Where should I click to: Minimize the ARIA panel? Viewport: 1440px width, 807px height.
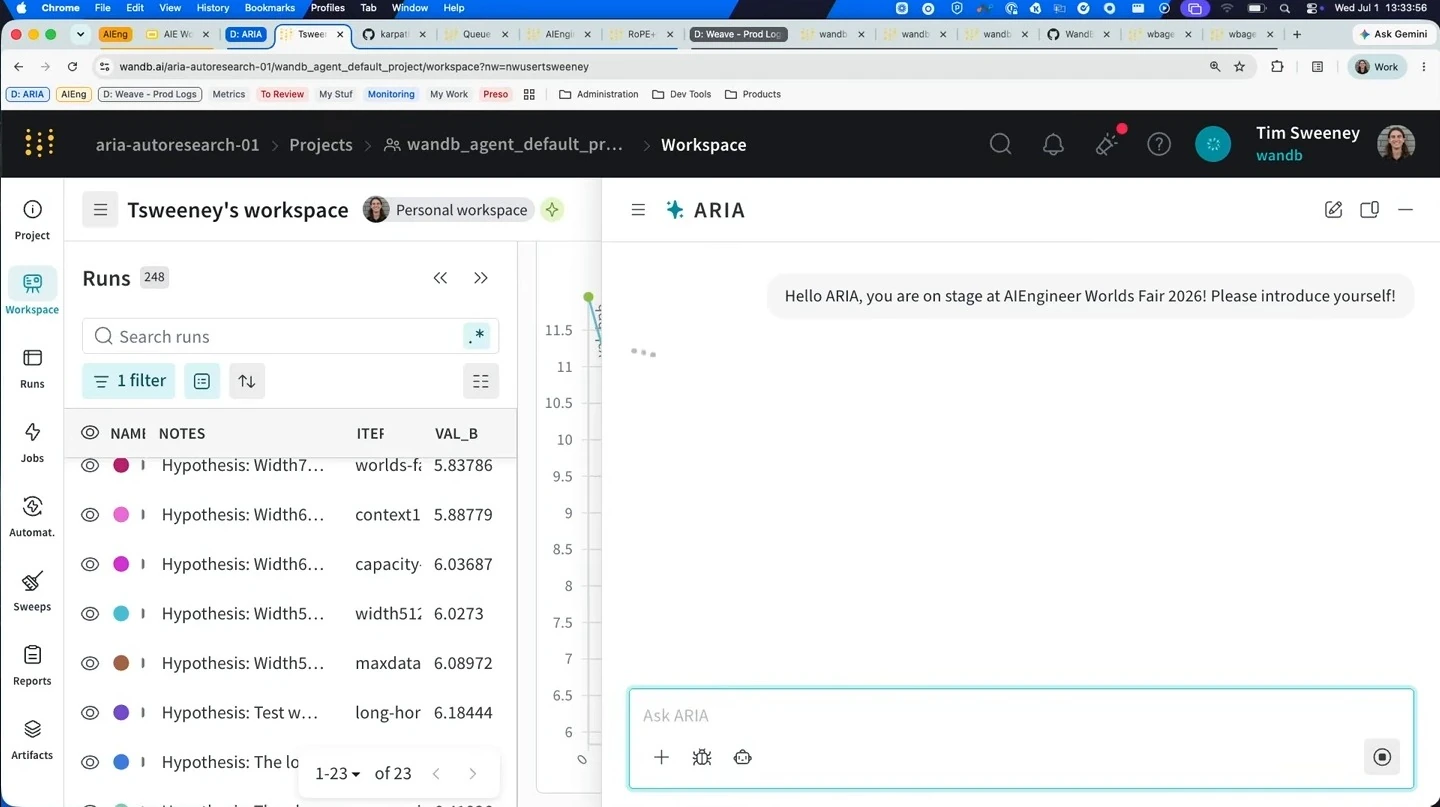(x=1405, y=210)
